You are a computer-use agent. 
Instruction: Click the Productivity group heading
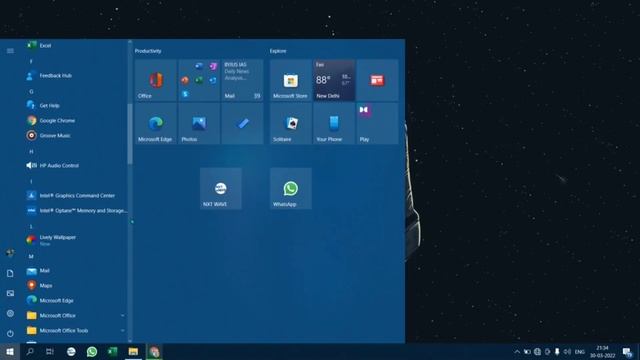(148, 51)
